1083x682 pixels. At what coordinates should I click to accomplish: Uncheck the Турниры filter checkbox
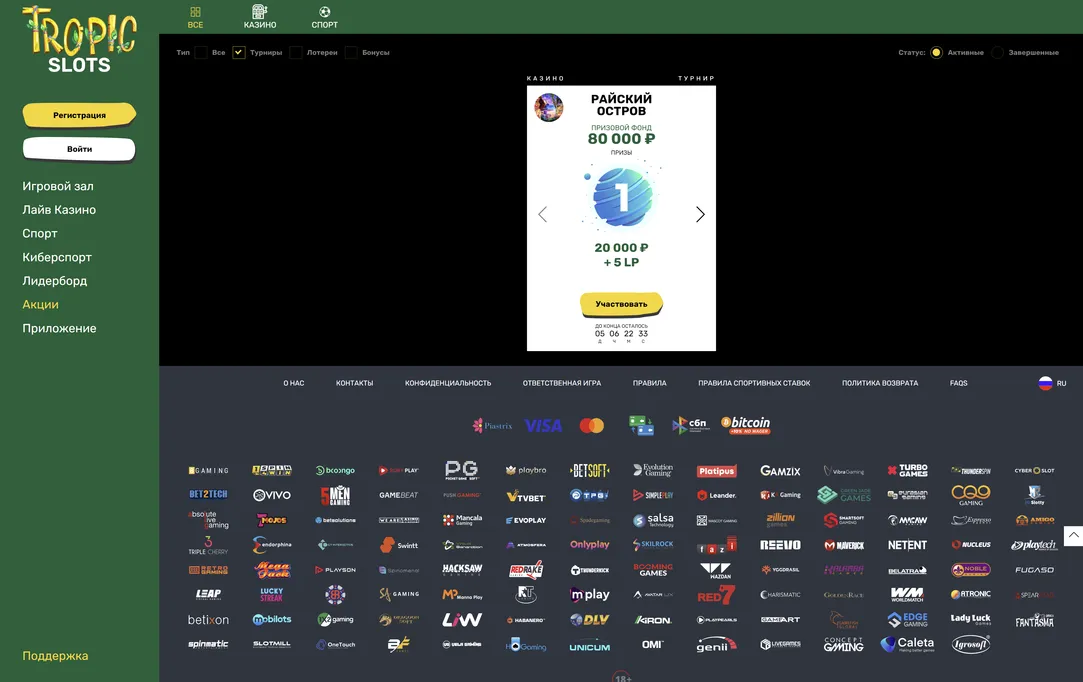coord(239,53)
